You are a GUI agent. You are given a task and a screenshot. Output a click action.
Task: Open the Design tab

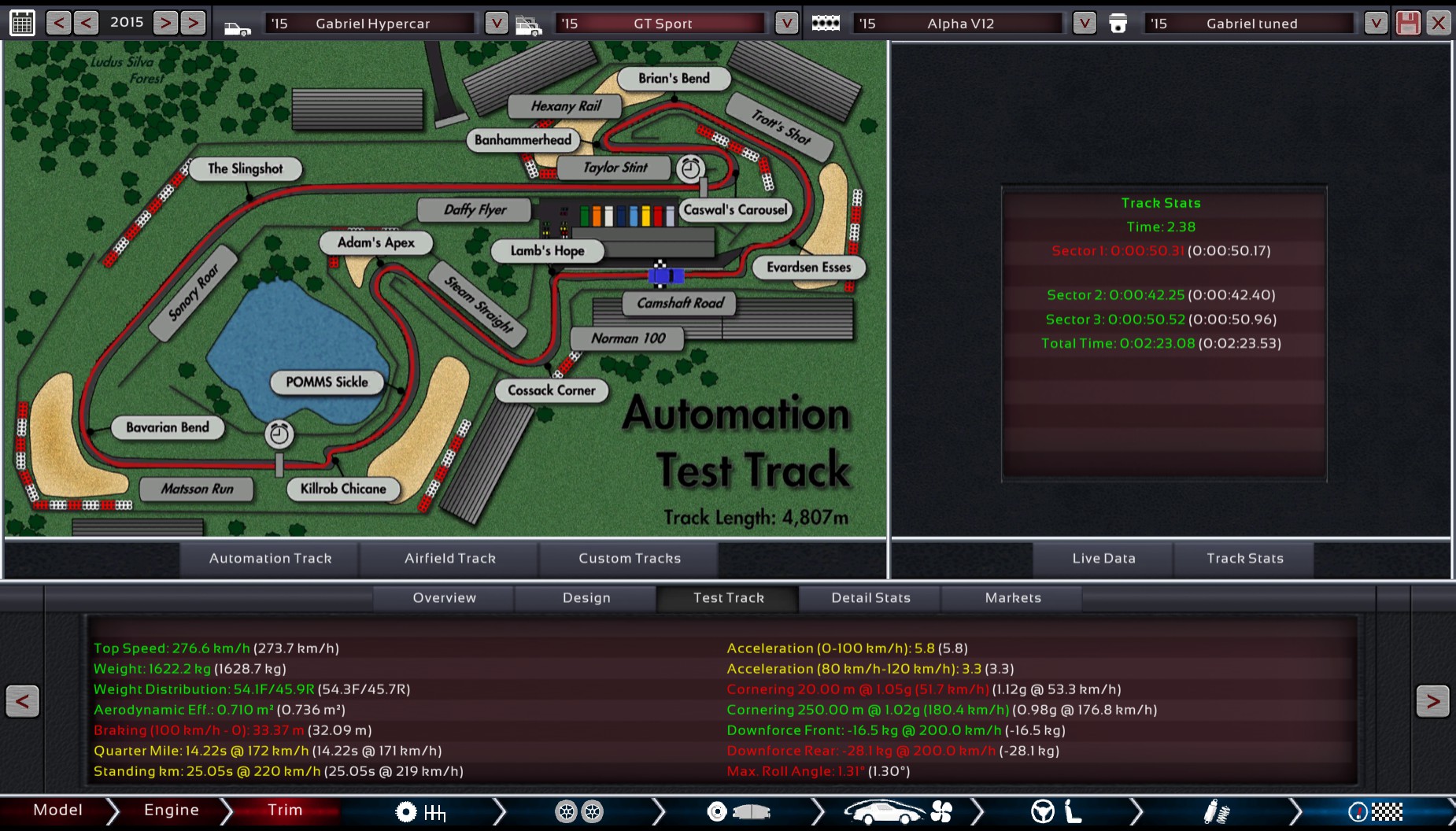pos(586,598)
